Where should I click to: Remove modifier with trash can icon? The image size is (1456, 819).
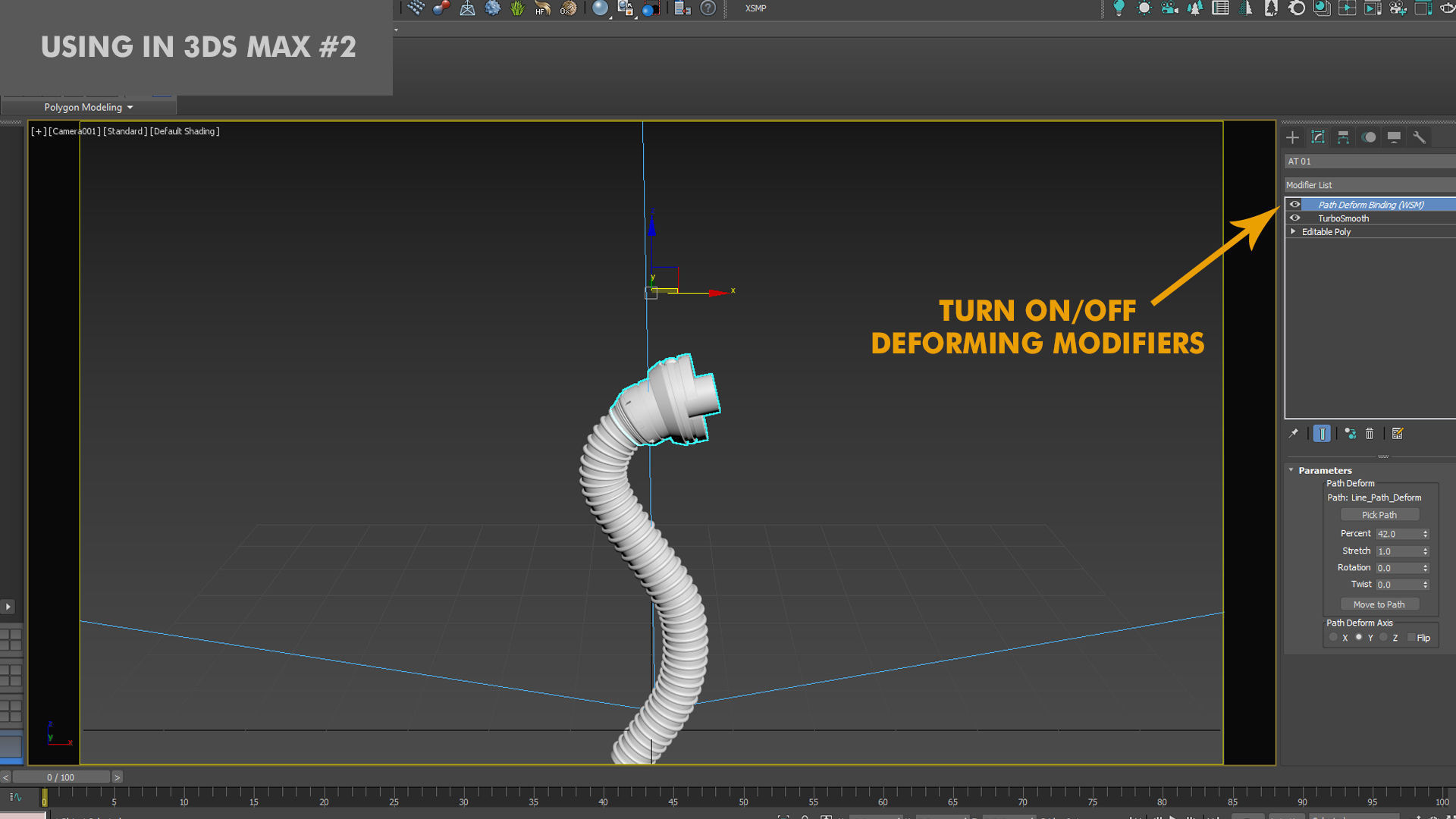tap(1370, 434)
